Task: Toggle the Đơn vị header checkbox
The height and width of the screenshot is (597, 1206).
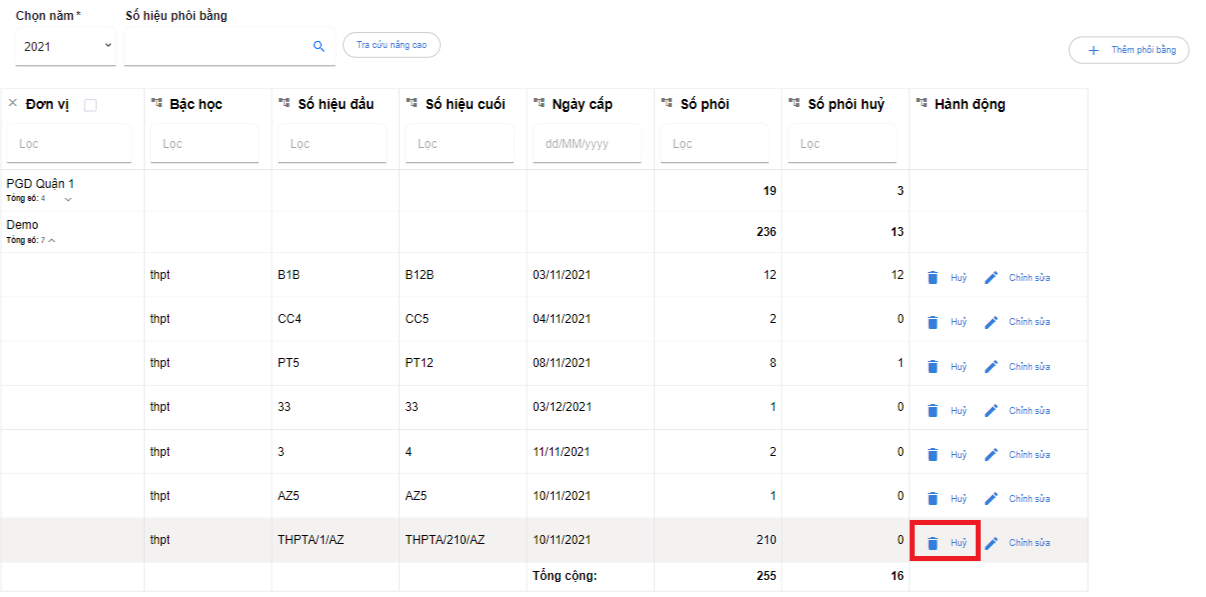Action: point(91,105)
